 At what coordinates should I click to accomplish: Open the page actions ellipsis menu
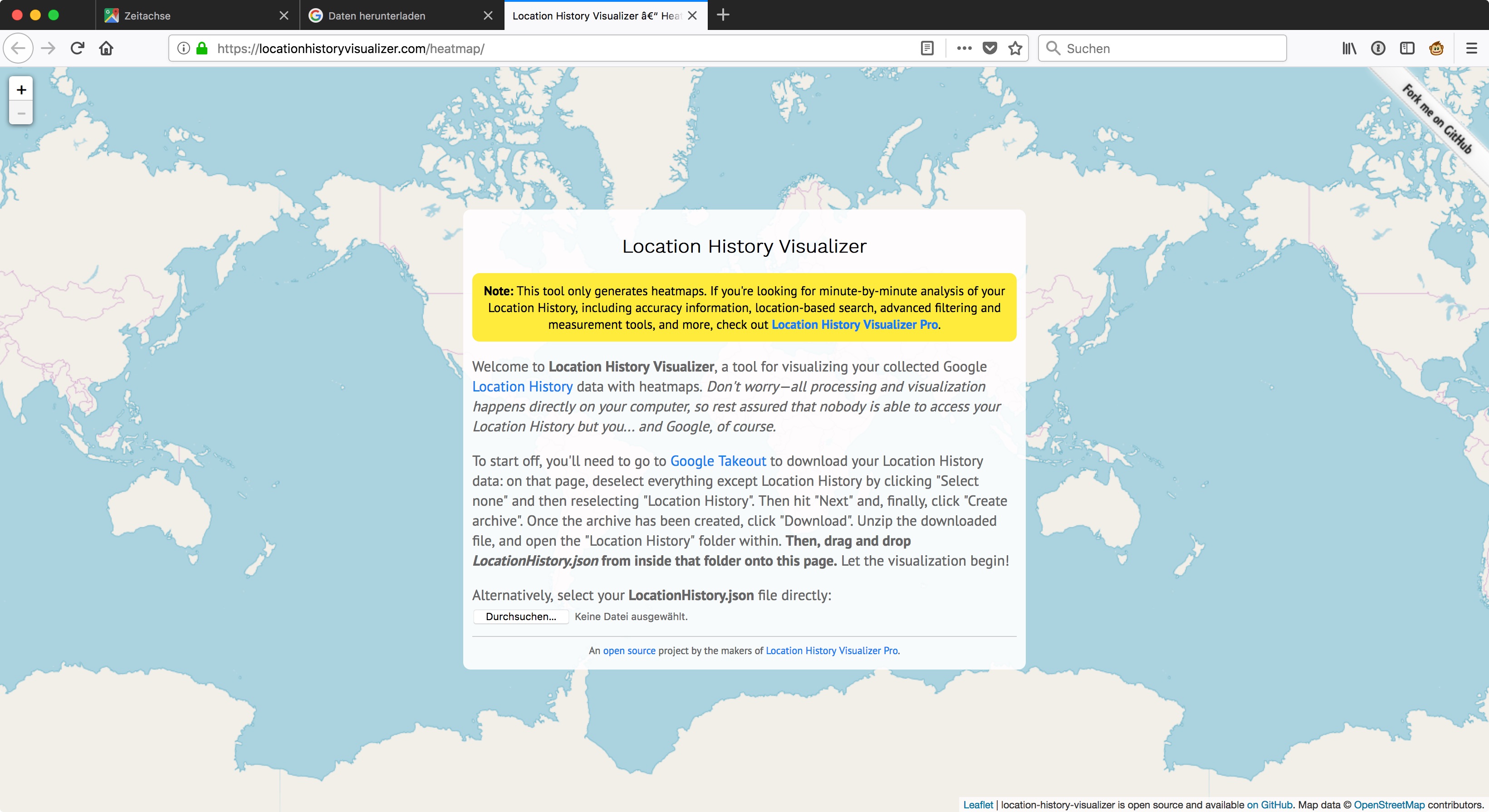click(x=963, y=48)
